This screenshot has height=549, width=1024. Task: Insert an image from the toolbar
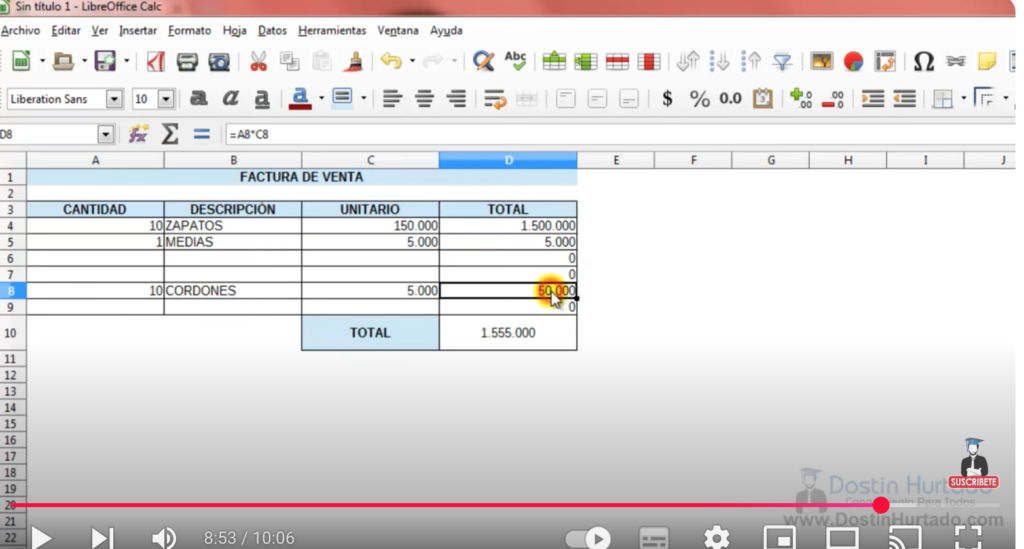click(x=822, y=61)
